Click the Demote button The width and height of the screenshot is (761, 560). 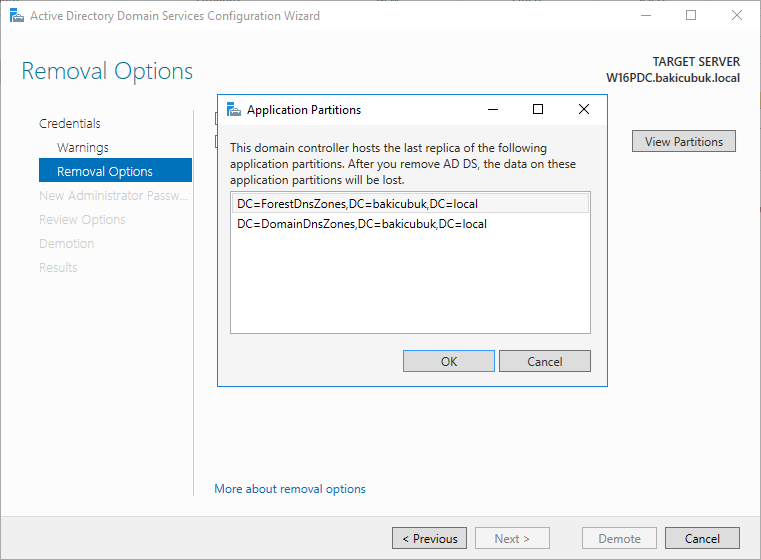pyautogui.click(x=619, y=538)
